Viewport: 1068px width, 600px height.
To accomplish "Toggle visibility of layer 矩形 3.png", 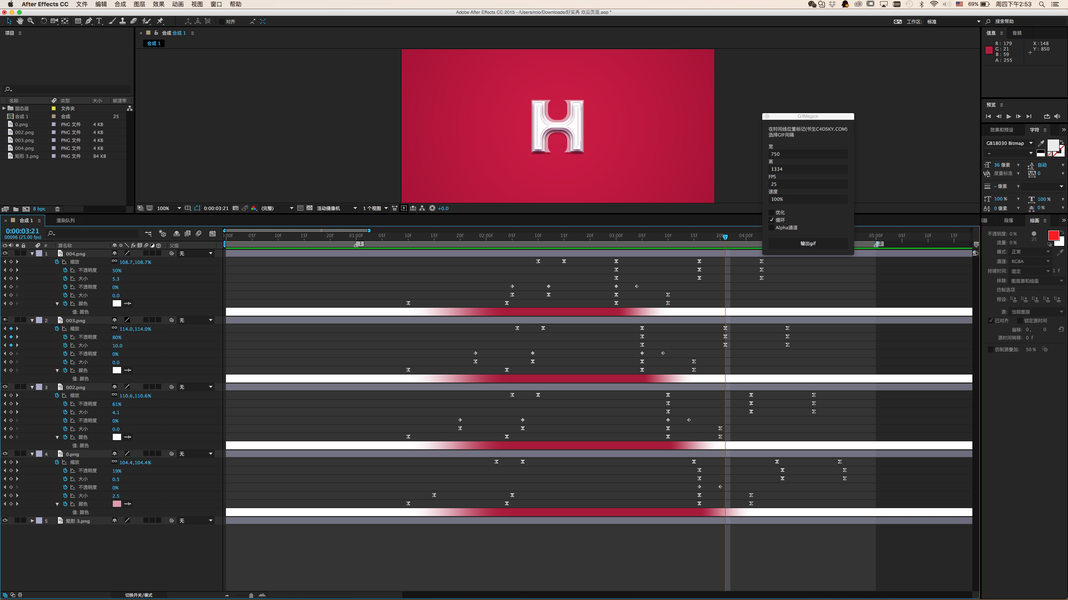I will [5, 520].
